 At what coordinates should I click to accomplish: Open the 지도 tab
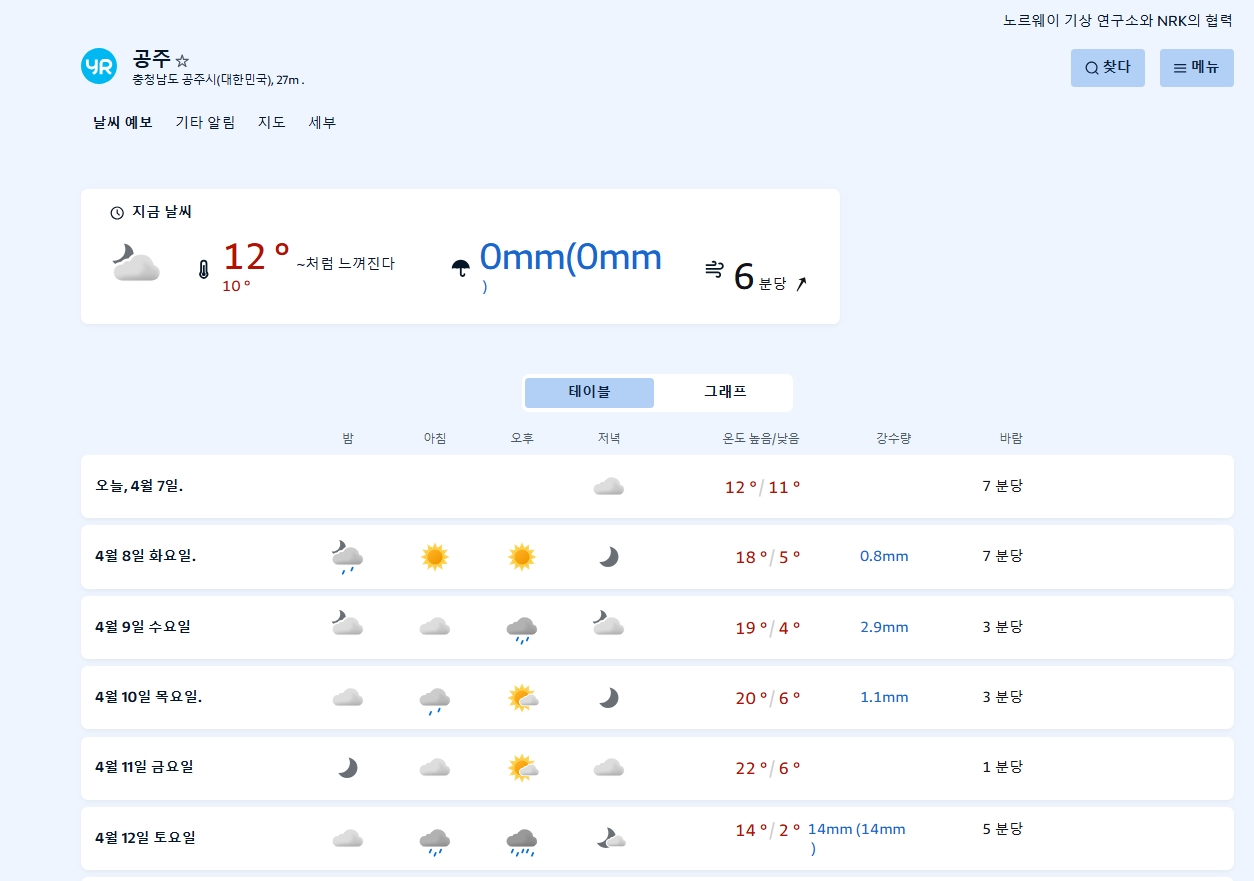[x=272, y=122]
